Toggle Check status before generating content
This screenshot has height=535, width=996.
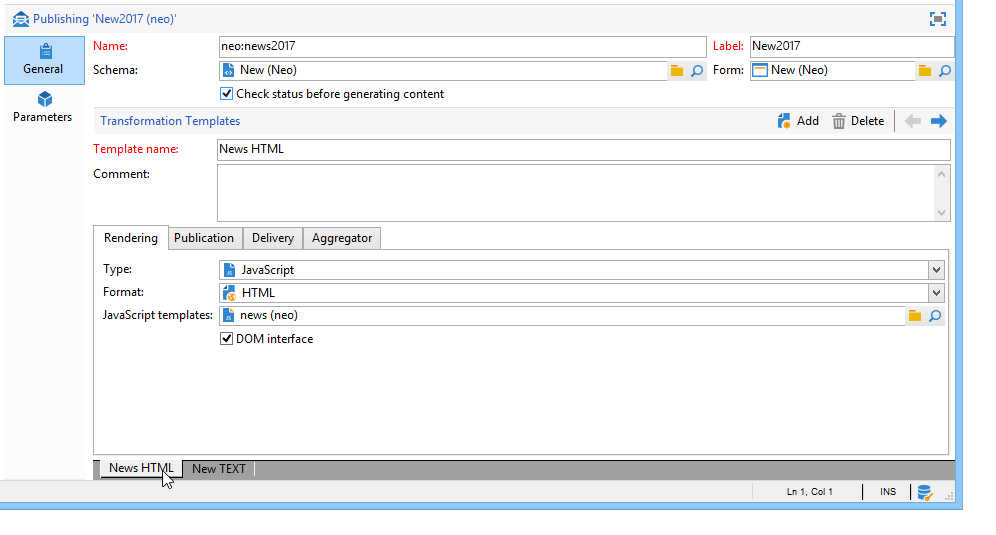click(x=226, y=94)
